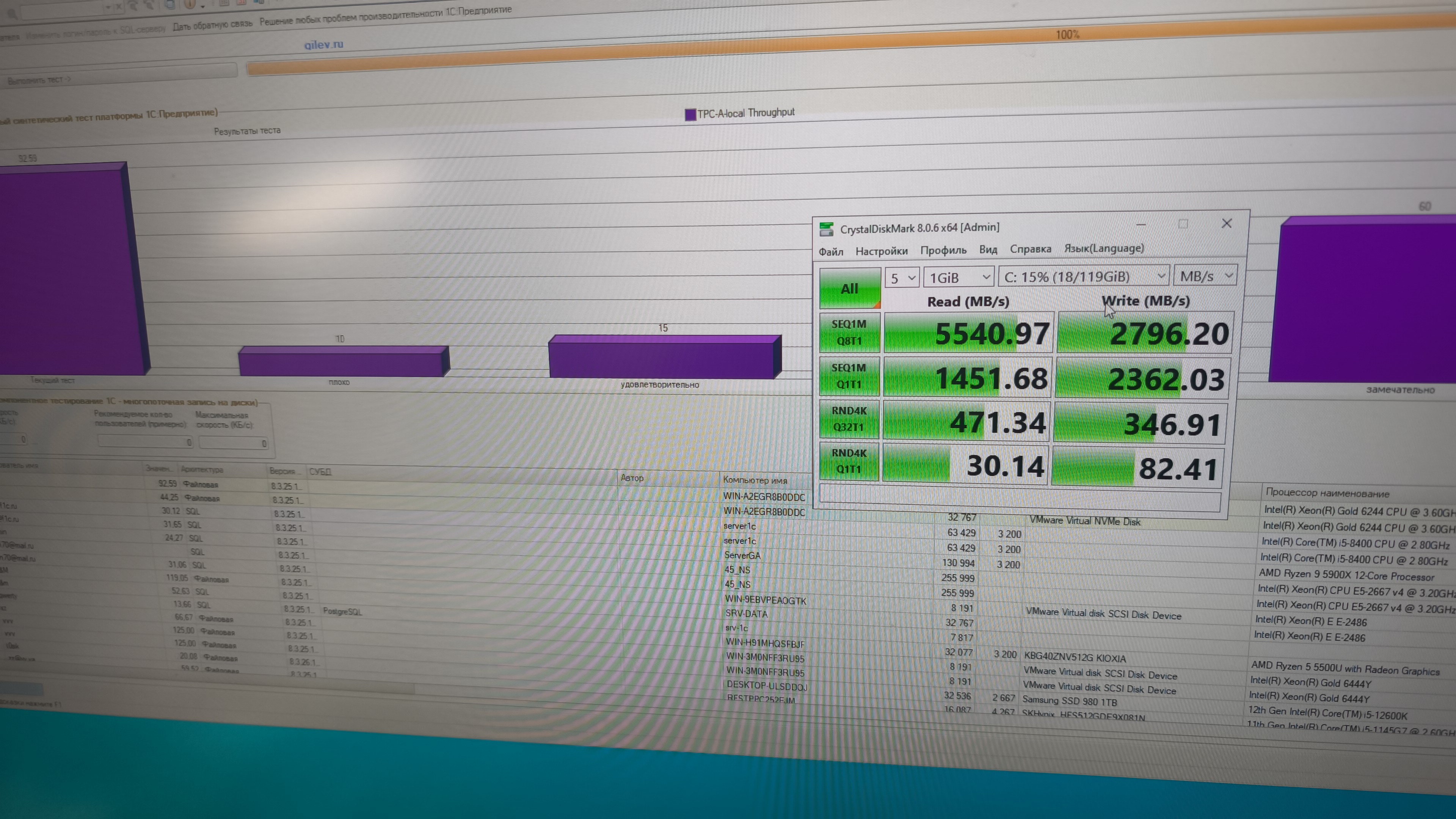Select the DESKTOP-ULSDDOJ computer row

point(767,686)
